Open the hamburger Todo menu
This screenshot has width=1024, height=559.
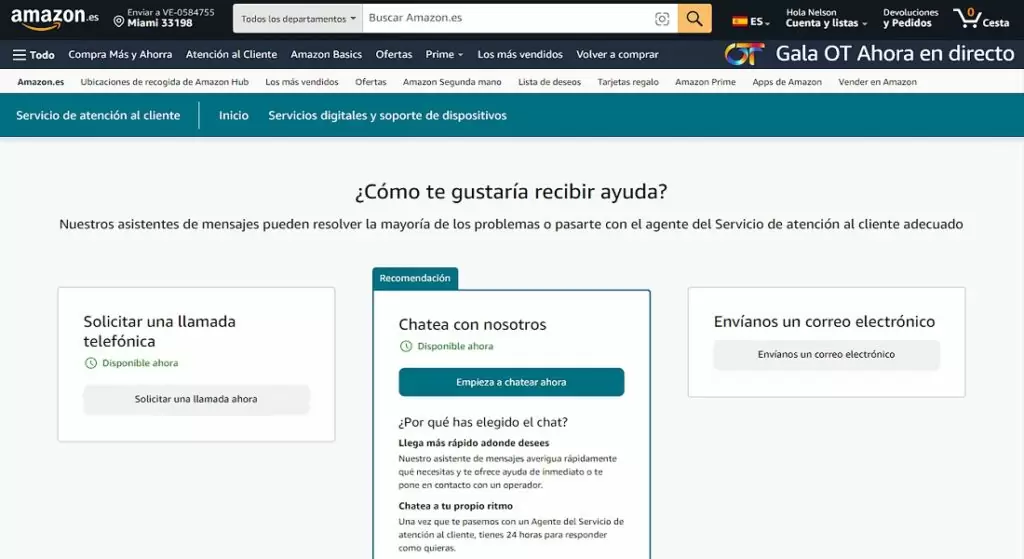(33, 55)
